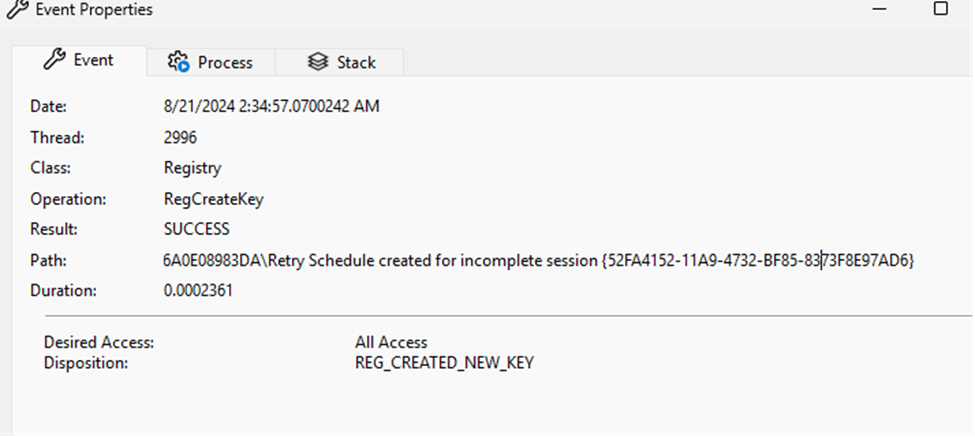Screen dimensions: 975x438
Task: Click inside the Path value field
Action: [538, 260]
